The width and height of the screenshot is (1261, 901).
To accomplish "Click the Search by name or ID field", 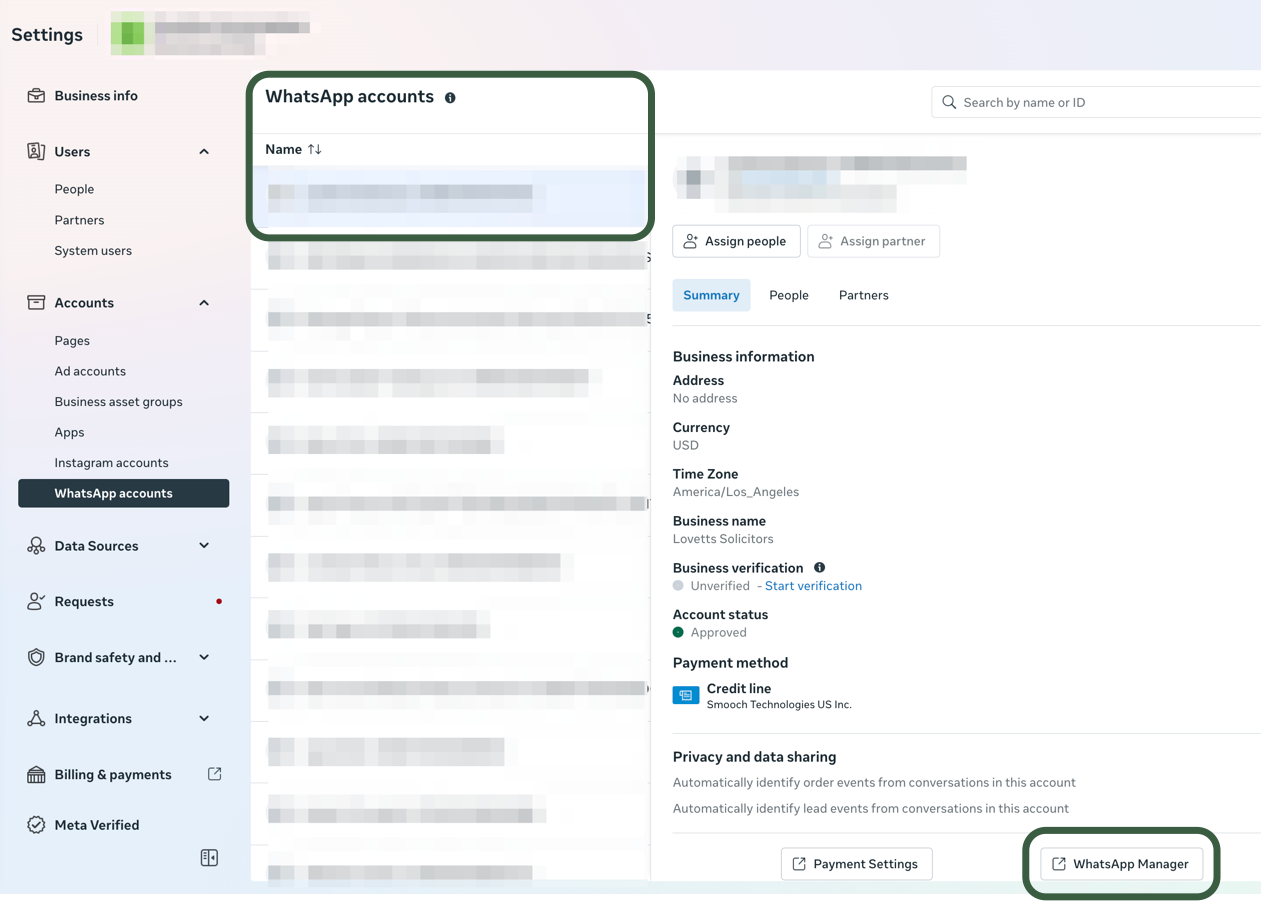I will (1100, 102).
